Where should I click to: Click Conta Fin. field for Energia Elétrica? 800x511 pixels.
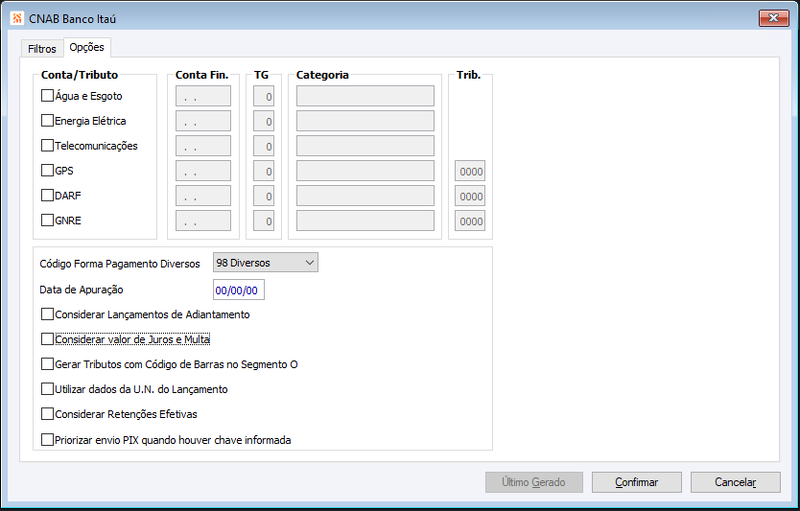click(x=203, y=121)
